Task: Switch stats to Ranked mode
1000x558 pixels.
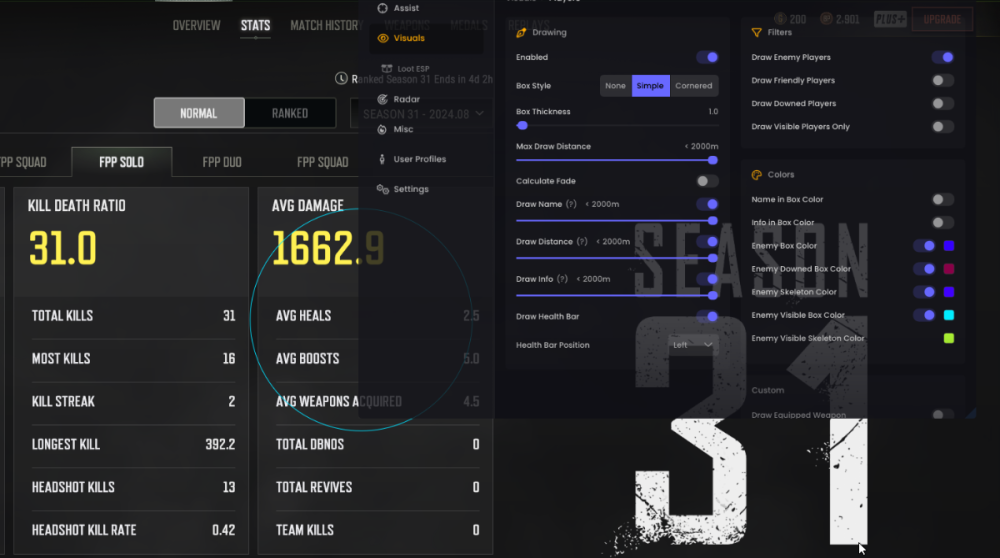Action: click(290, 113)
